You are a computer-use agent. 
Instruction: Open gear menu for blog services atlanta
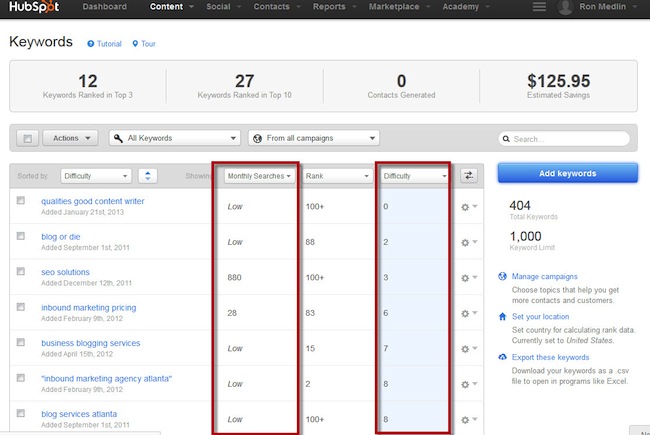(x=469, y=420)
